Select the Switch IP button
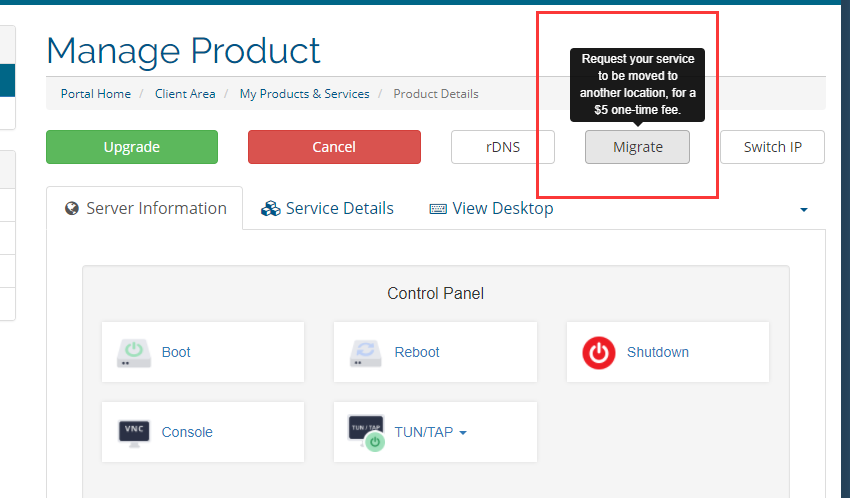 coord(772,147)
